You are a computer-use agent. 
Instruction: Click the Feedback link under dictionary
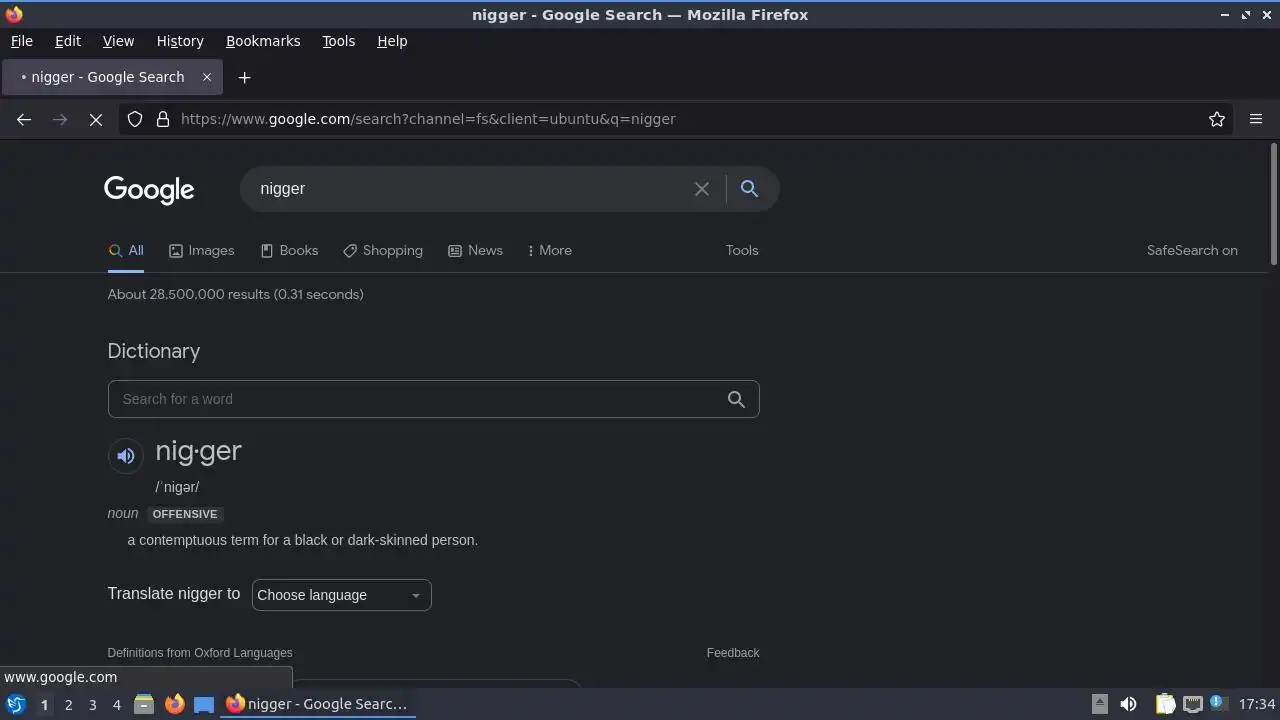click(x=733, y=653)
